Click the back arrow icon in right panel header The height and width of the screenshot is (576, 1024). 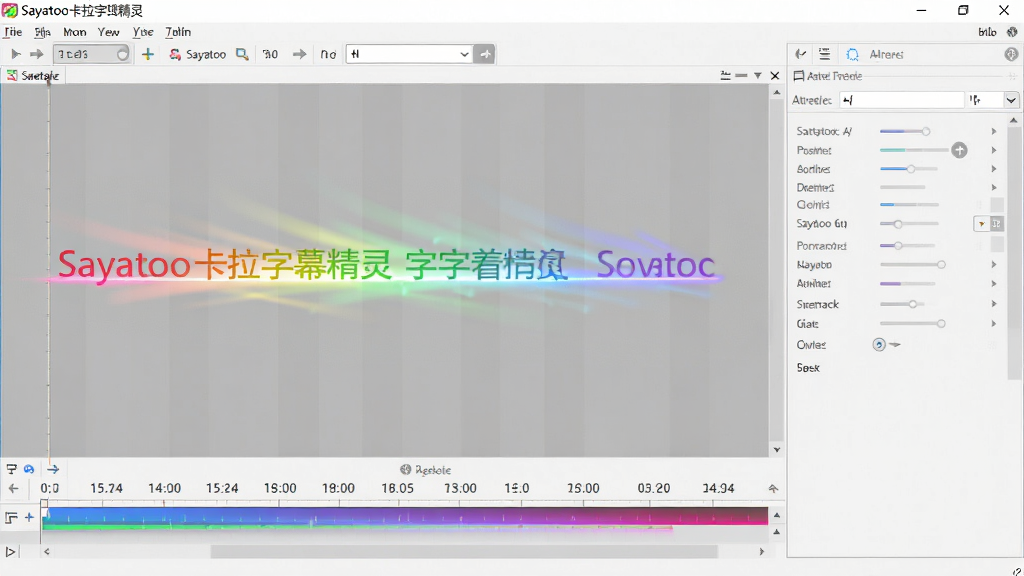[801, 54]
